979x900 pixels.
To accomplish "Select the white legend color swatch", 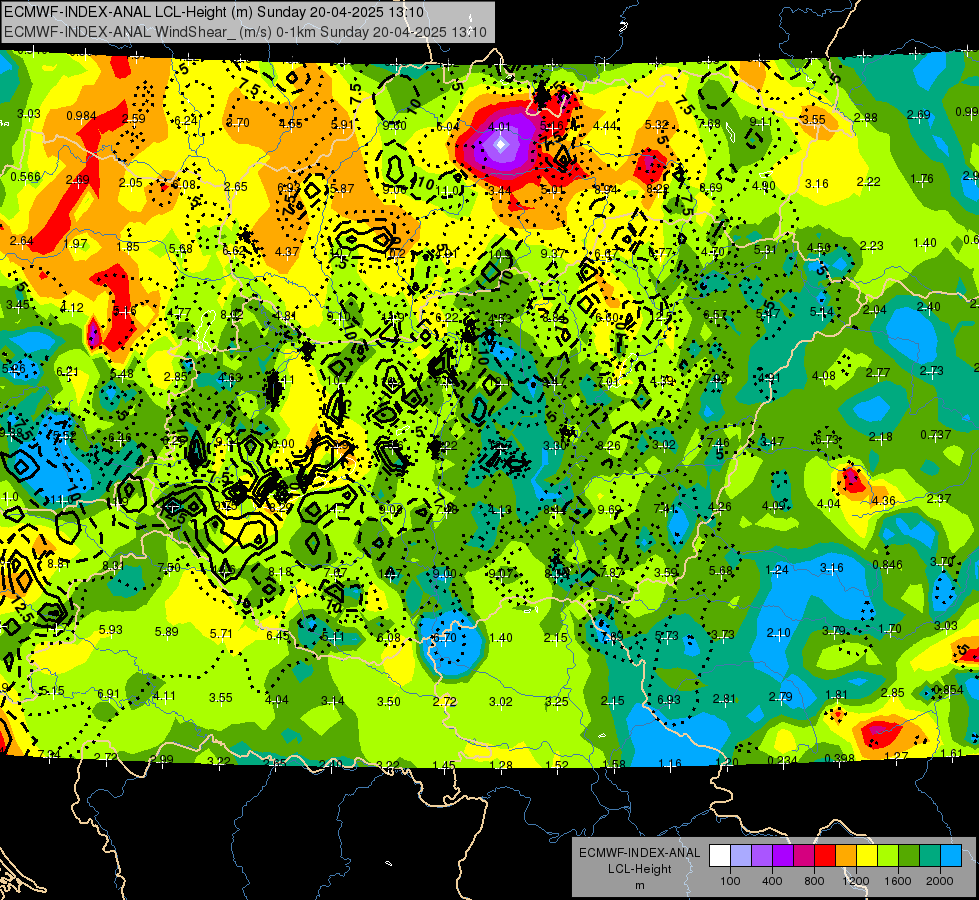I will coord(719,856).
